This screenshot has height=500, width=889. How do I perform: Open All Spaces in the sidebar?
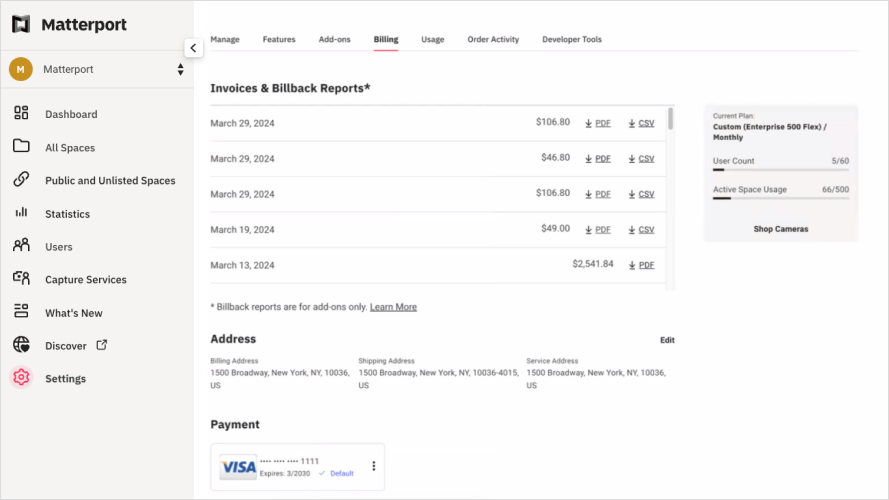point(70,147)
